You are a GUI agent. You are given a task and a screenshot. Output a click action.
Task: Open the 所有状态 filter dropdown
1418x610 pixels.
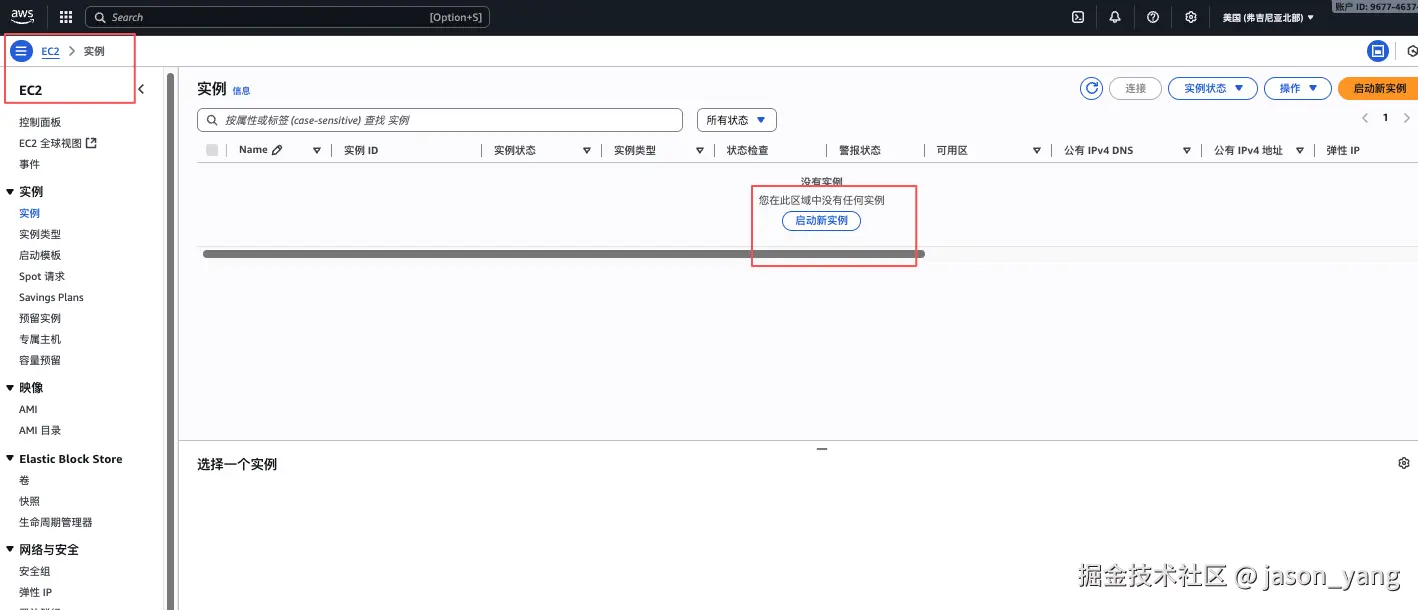point(737,120)
